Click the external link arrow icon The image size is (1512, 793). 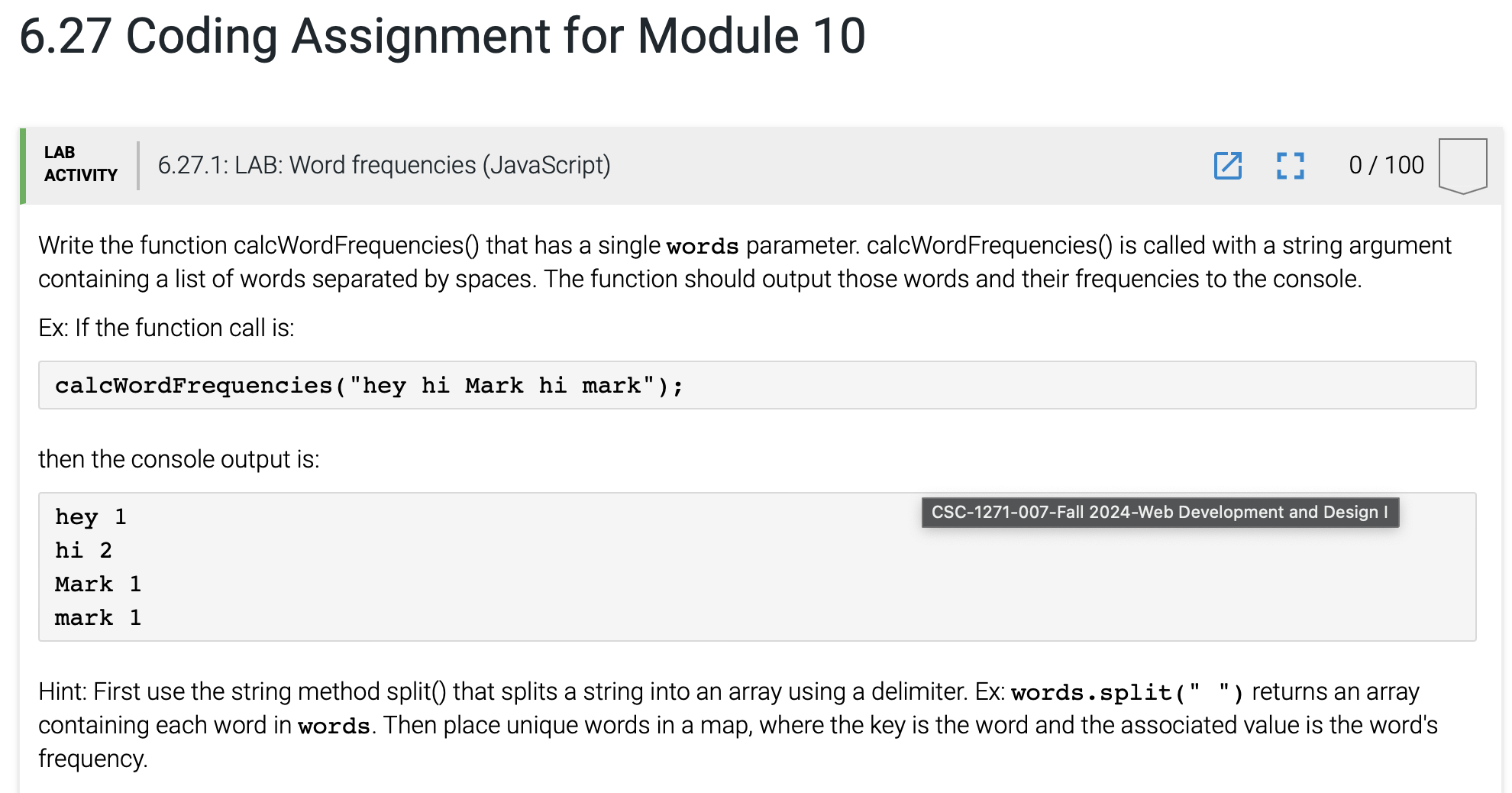tap(1227, 166)
